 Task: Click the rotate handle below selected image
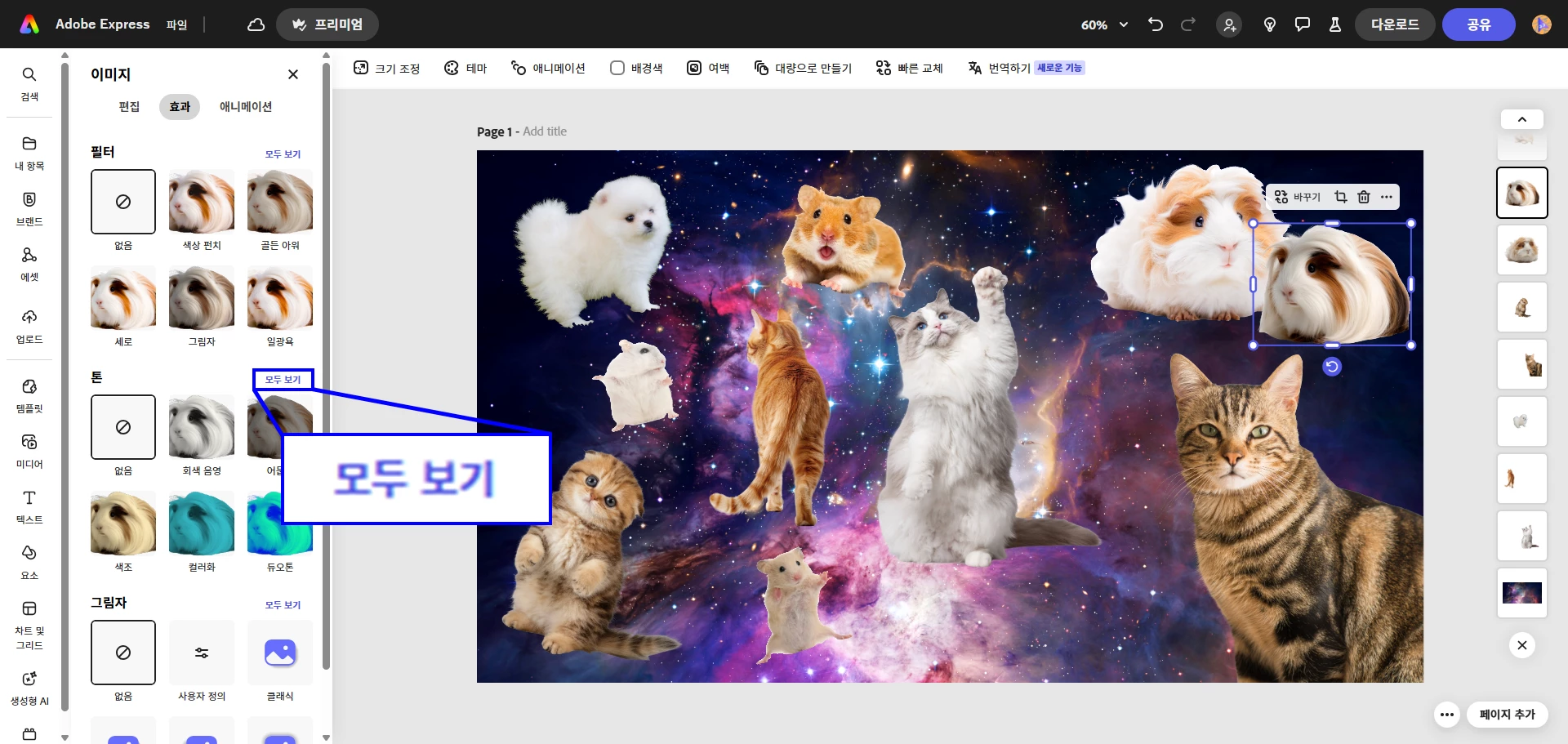[x=1332, y=367]
